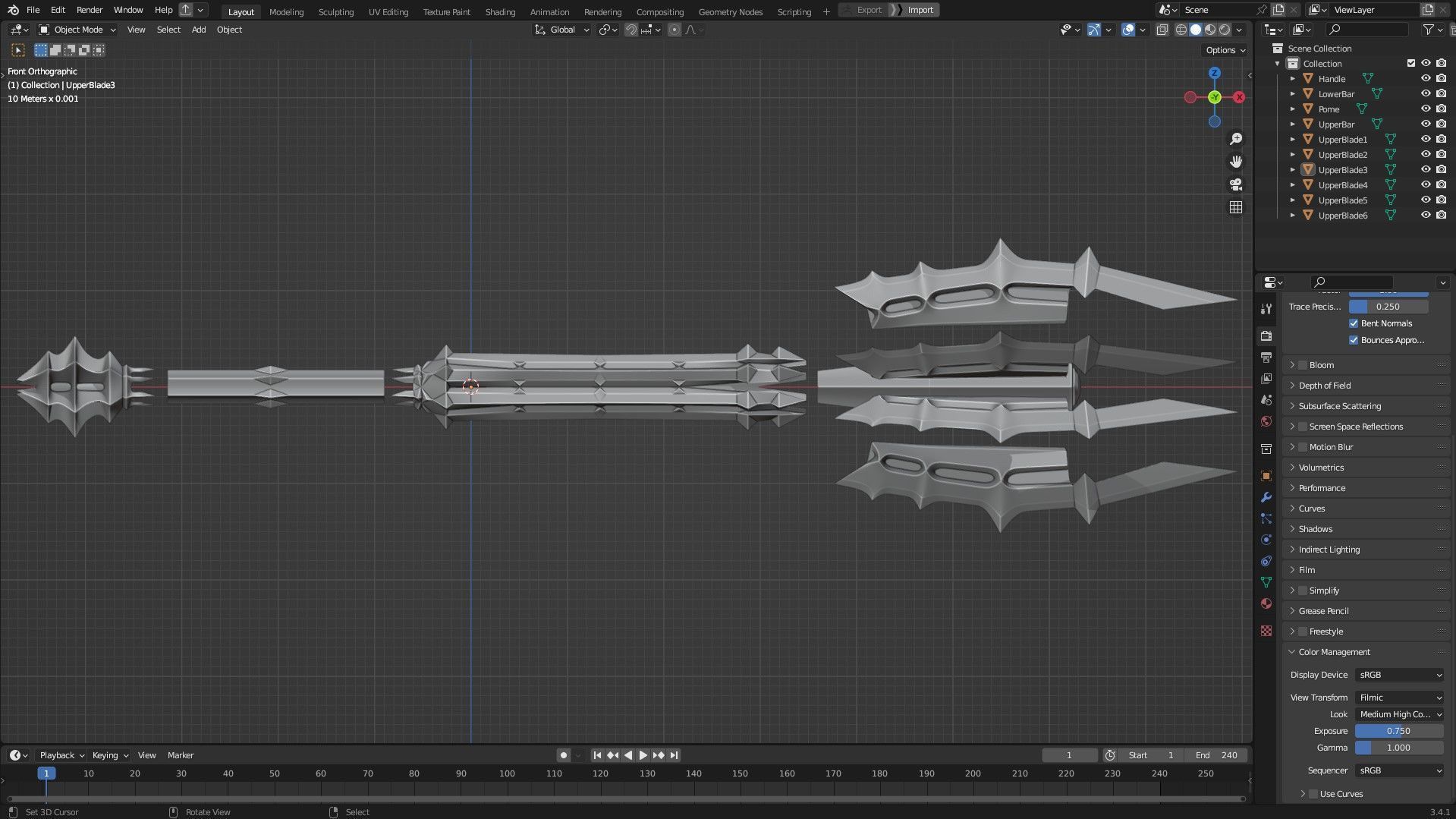This screenshot has width=1456, height=819.
Task: Open the Look dropdown
Action: 1399,714
